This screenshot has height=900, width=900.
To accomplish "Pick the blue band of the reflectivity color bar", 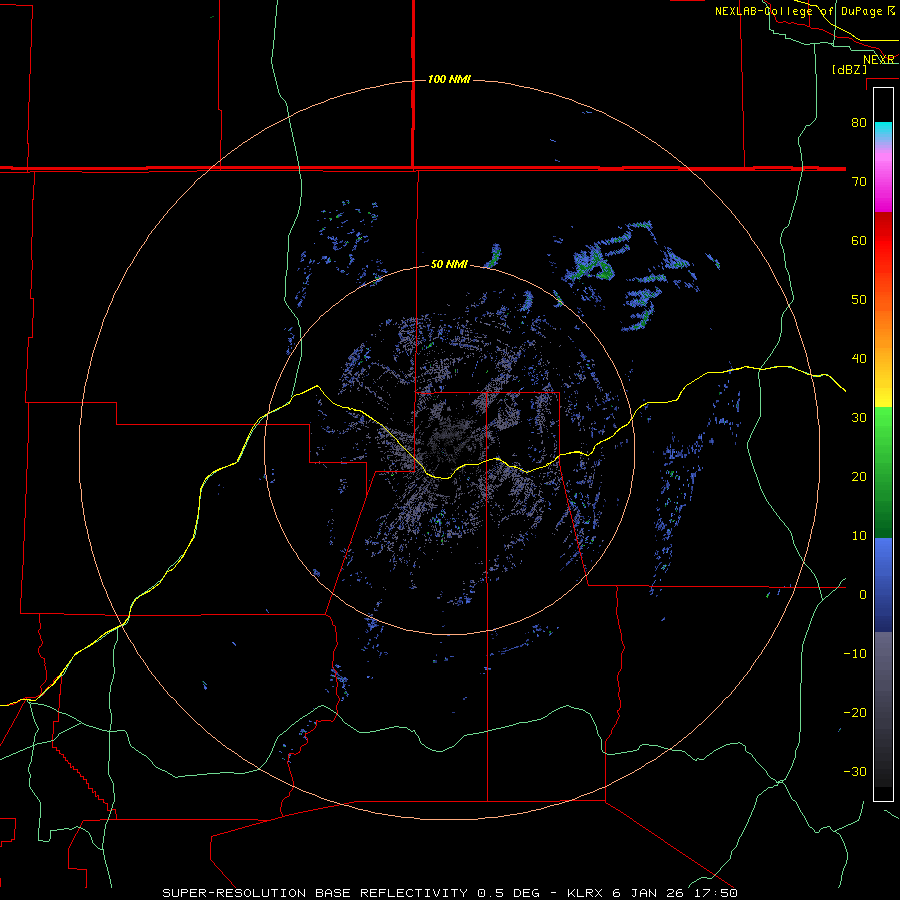I will pos(883,584).
